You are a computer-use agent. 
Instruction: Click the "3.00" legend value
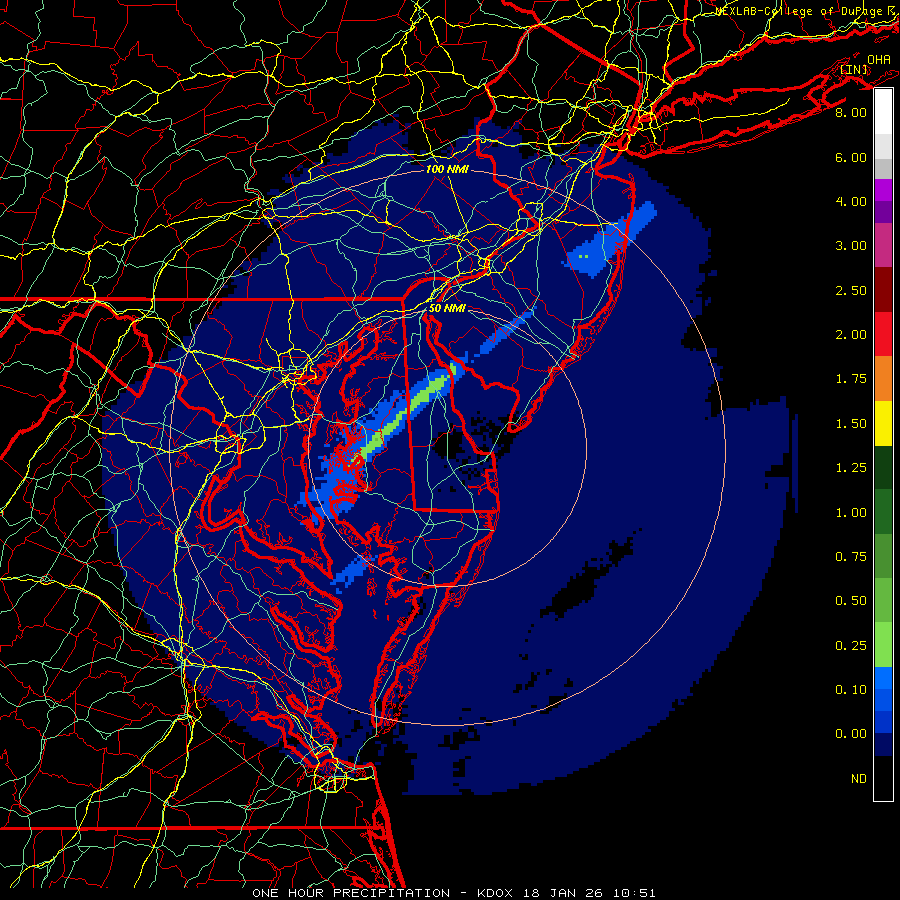click(851, 246)
